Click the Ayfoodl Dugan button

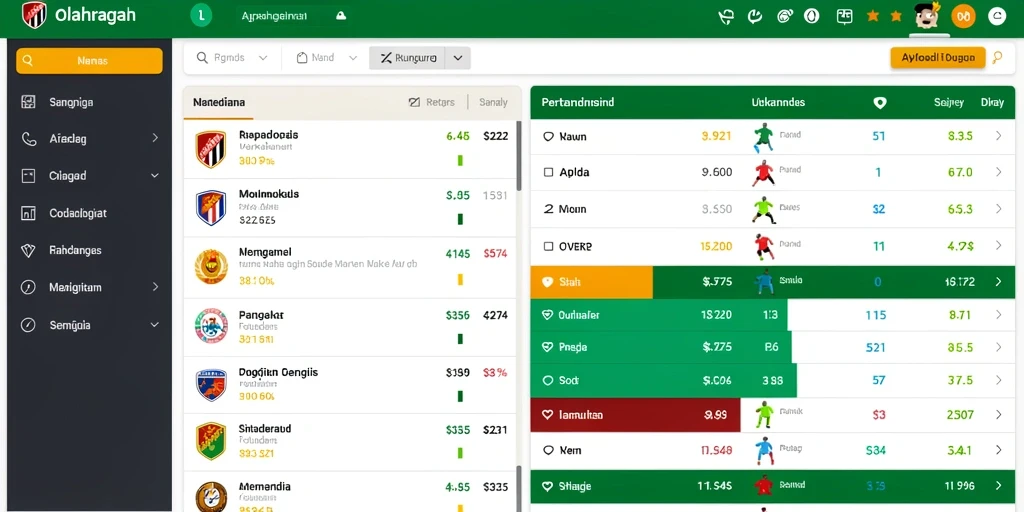click(x=938, y=57)
